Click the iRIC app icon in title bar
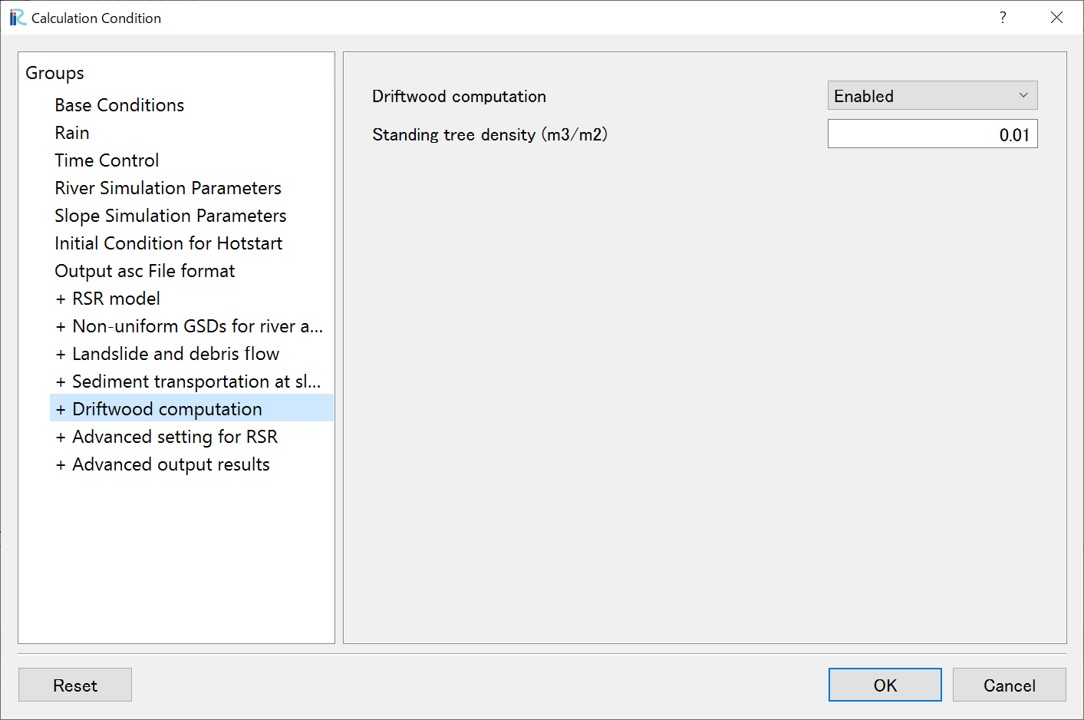Screen dimensions: 1084x720 pos(17,17)
